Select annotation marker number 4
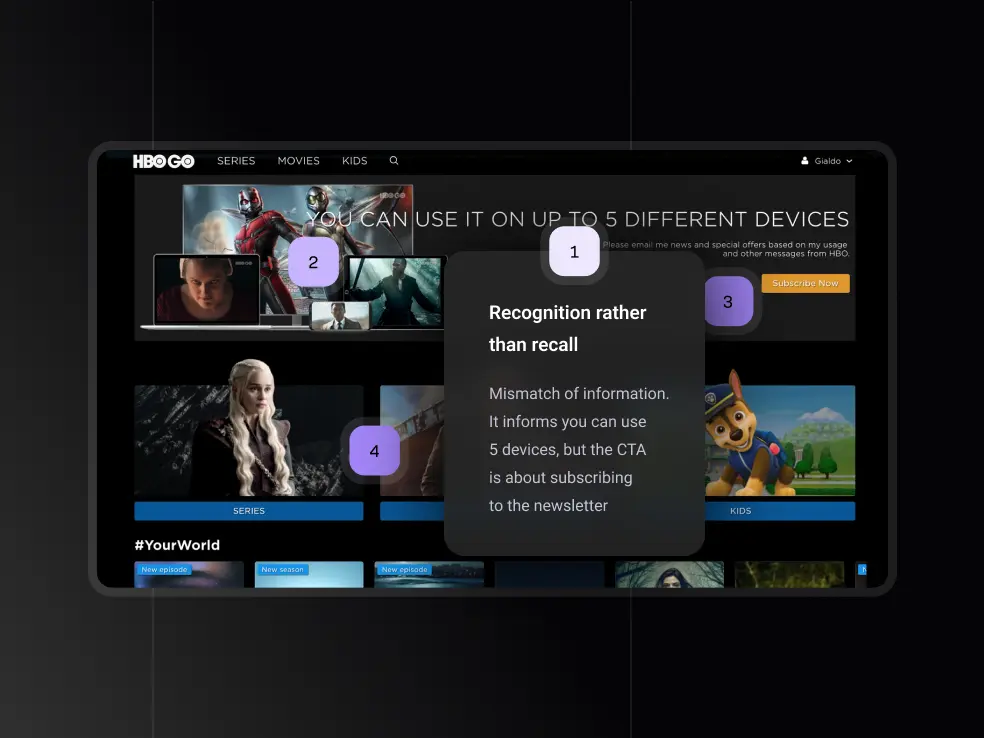The image size is (984, 738). click(374, 451)
